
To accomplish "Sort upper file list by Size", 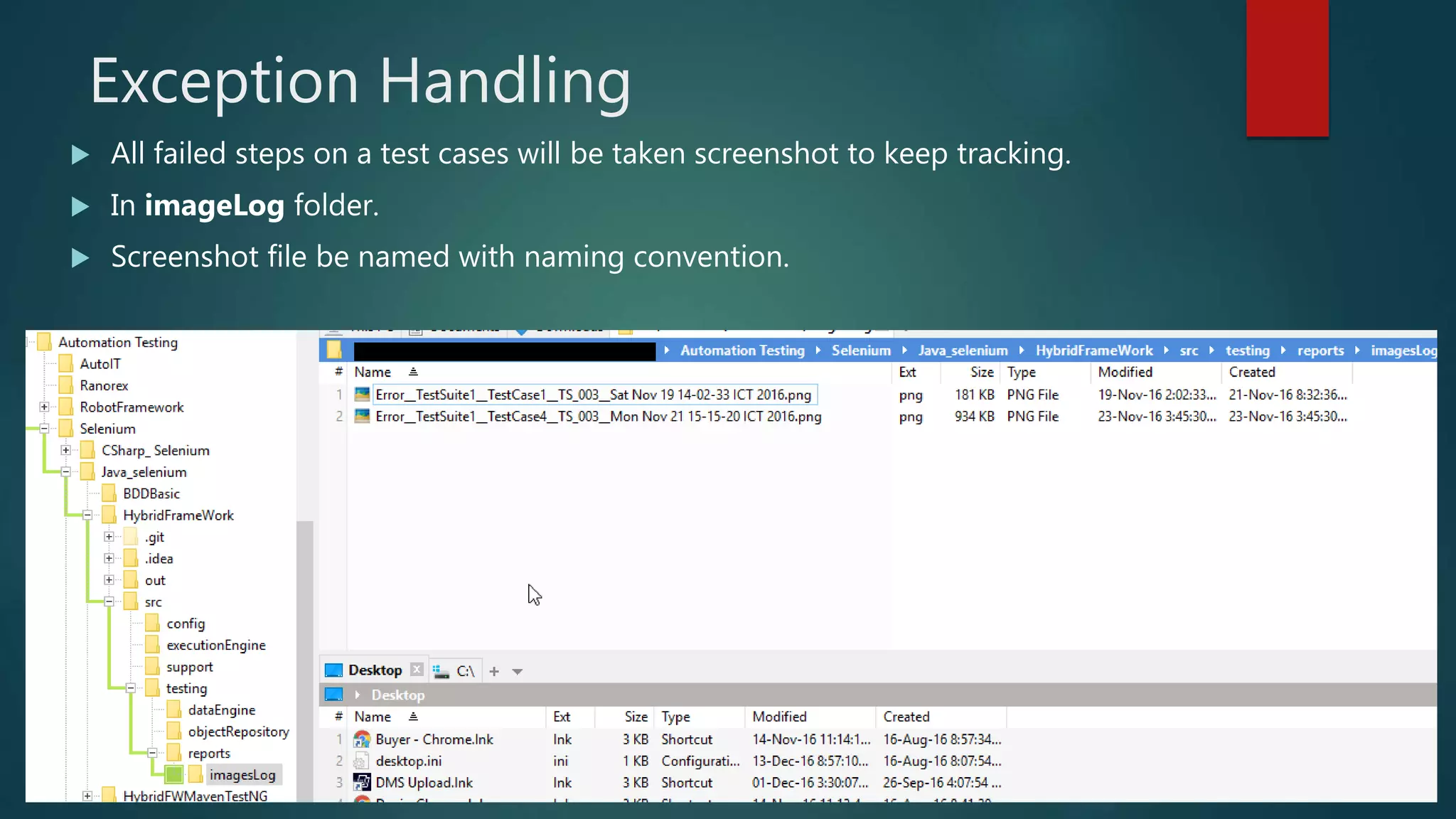I will pos(970,372).
